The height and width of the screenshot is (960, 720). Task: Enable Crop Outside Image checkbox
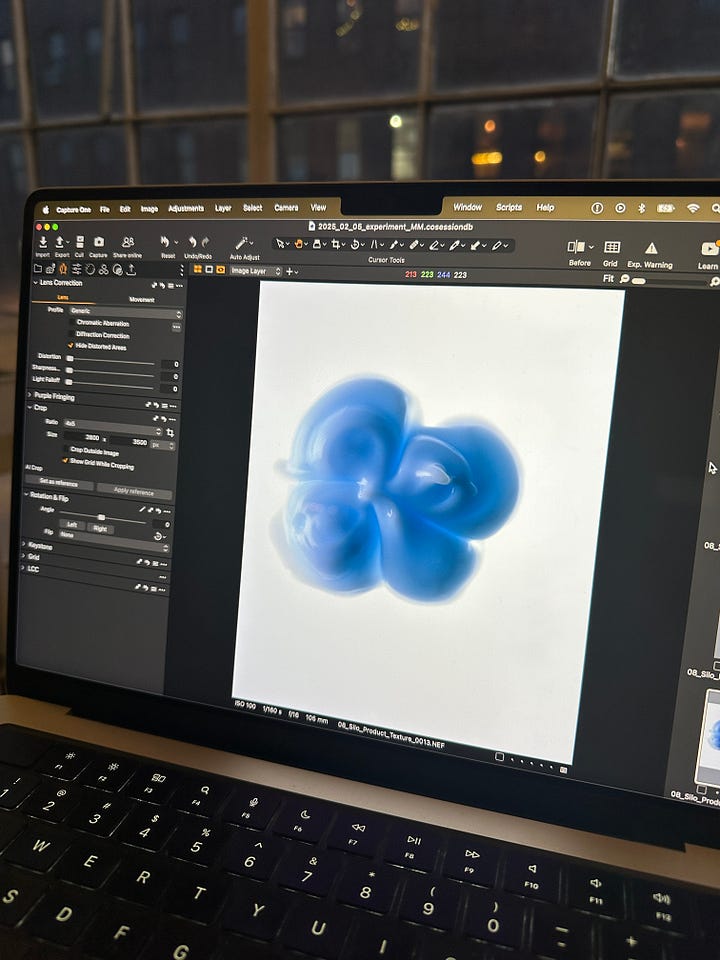[66, 449]
